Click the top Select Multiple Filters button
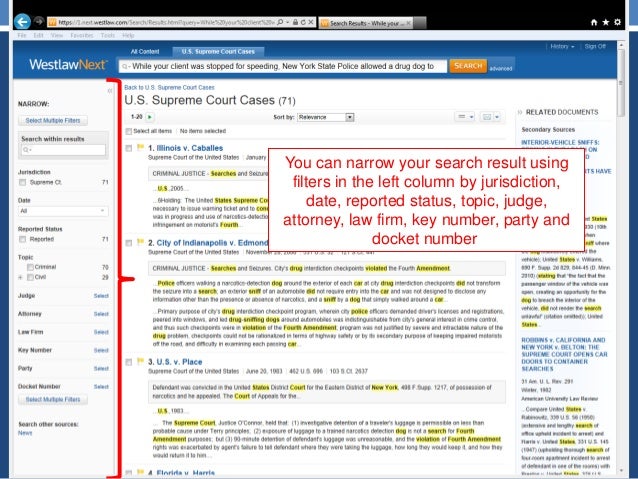This screenshot has height=479, width=638. [x=53, y=120]
